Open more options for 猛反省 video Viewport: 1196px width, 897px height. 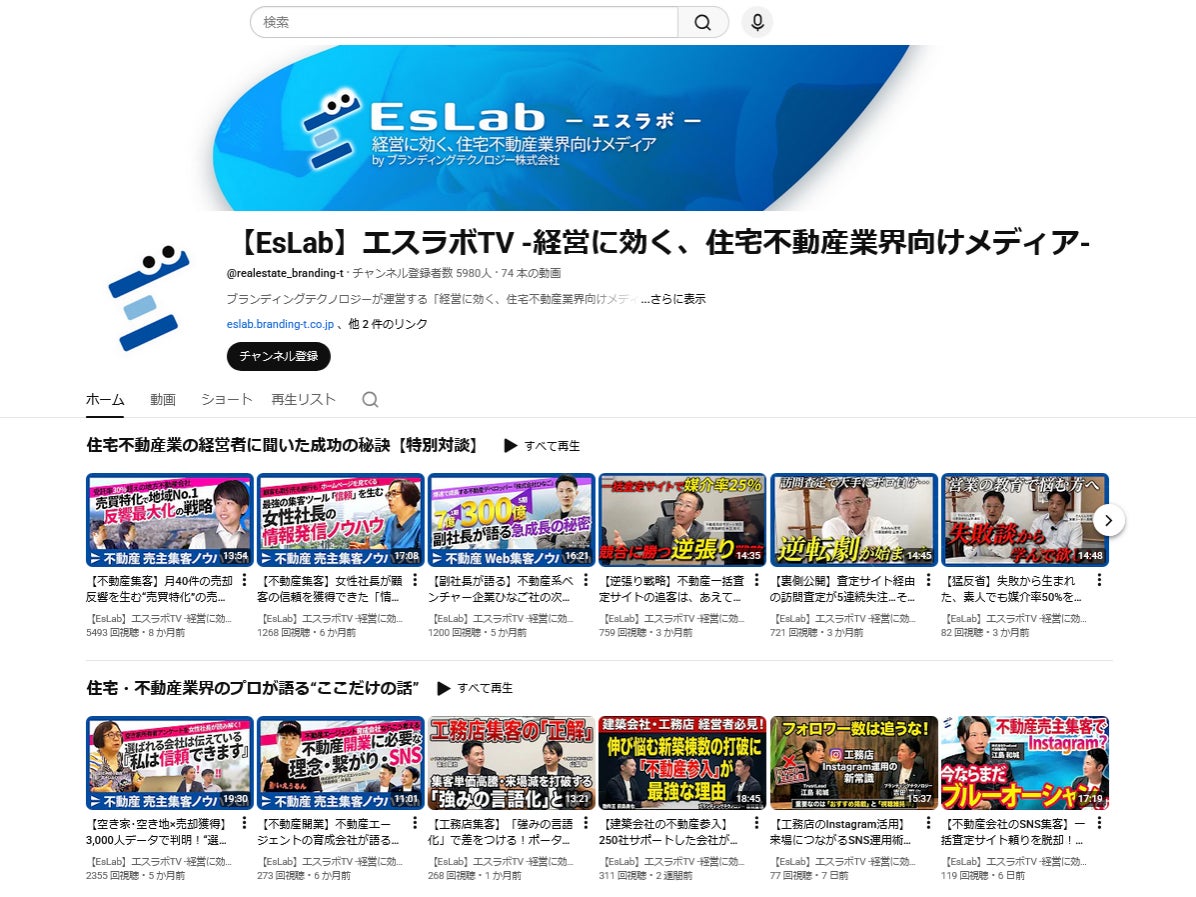tap(1099, 580)
